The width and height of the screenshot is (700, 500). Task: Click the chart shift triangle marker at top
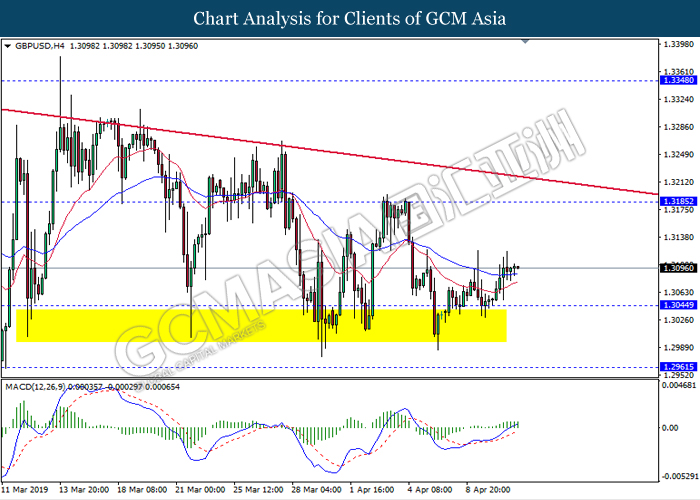pyautogui.click(x=525, y=41)
